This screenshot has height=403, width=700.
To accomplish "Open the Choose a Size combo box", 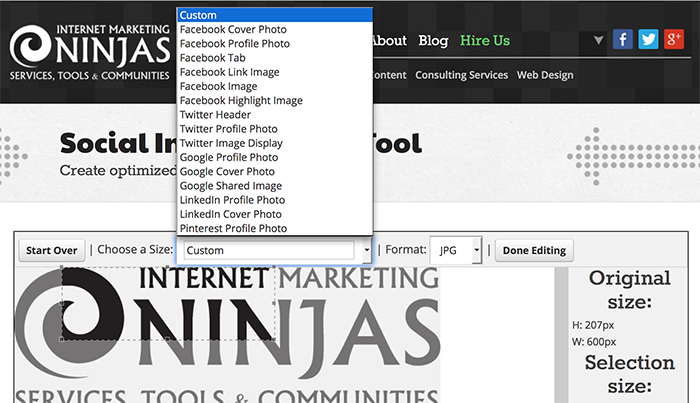I will coord(275,250).
